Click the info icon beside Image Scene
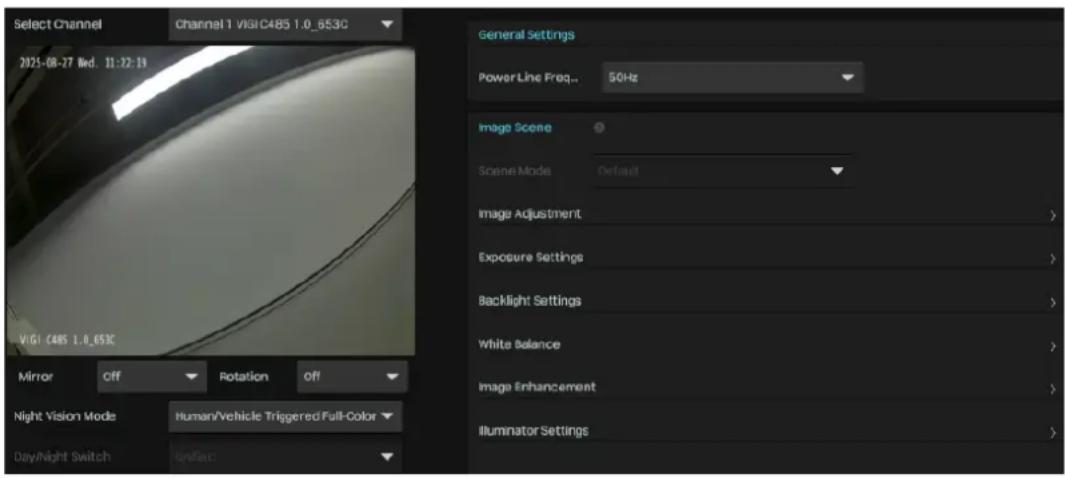The image size is (1065, 478). coord(599,128)
